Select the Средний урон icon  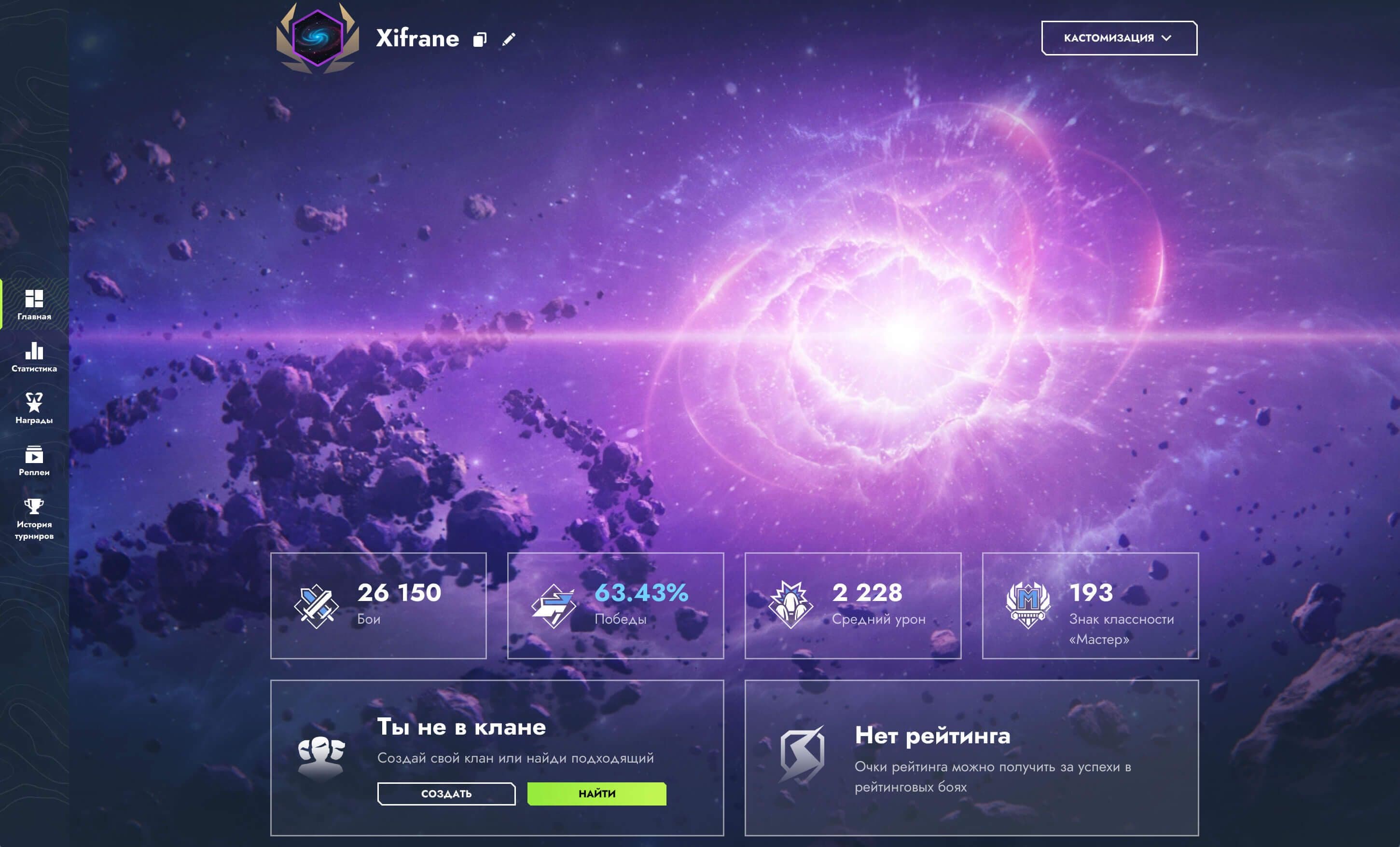click(791, 605)
